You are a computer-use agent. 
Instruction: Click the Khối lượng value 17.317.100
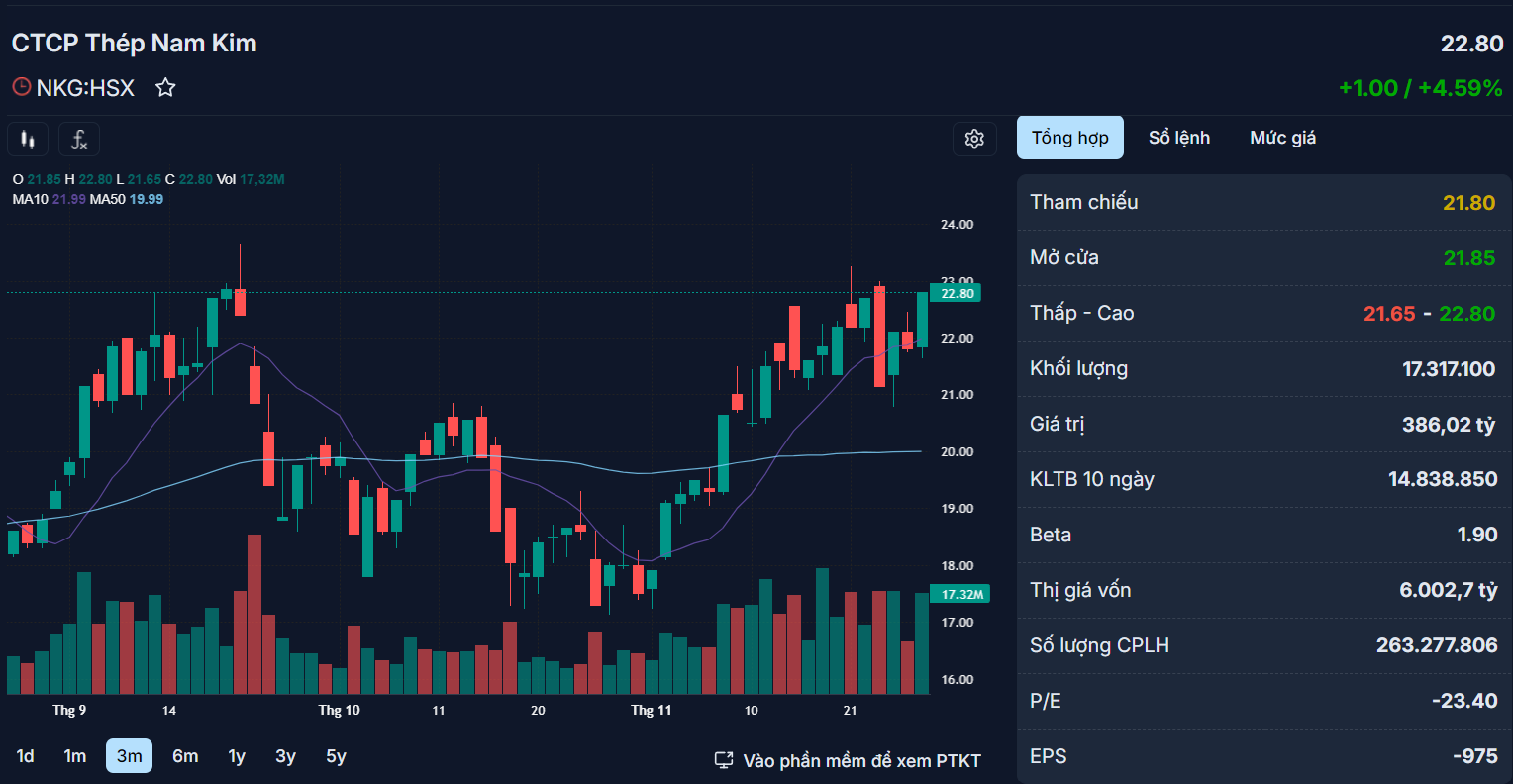pyautogui.click(x=1449, y=369)
